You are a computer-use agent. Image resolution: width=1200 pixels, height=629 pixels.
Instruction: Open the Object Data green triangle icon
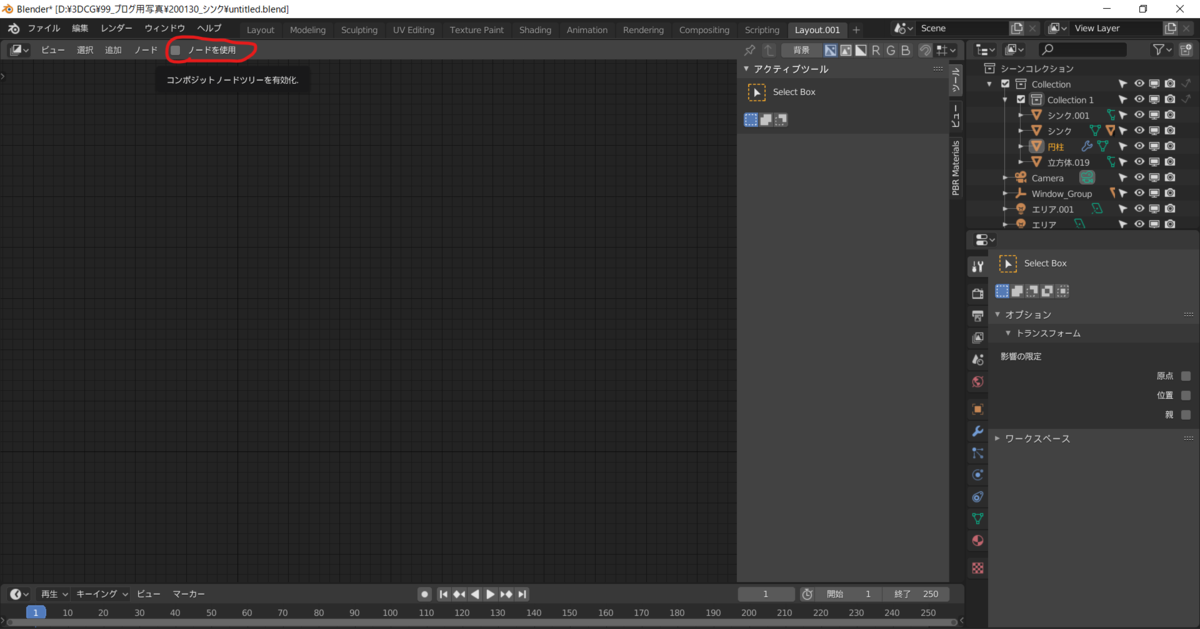coord(978,519)
